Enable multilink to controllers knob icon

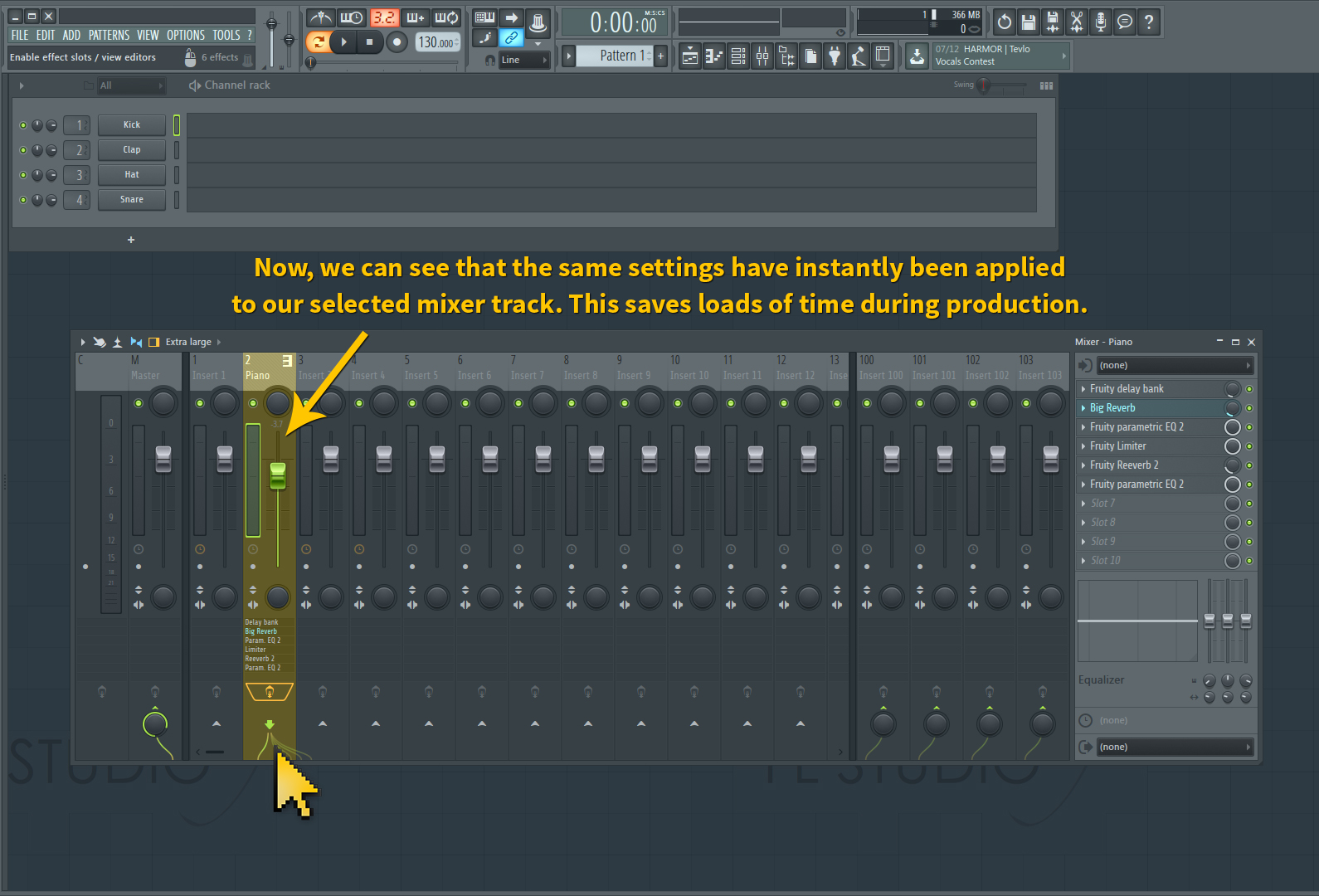[x=538, y=22]
